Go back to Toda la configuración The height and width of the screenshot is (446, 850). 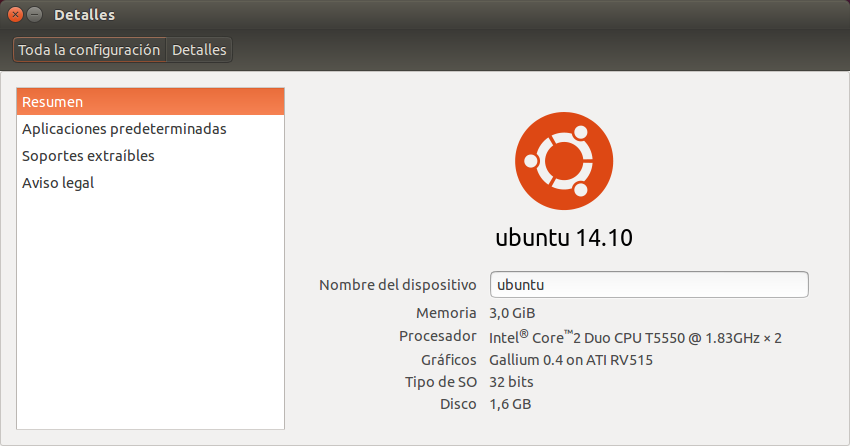[x=89, y=50]
